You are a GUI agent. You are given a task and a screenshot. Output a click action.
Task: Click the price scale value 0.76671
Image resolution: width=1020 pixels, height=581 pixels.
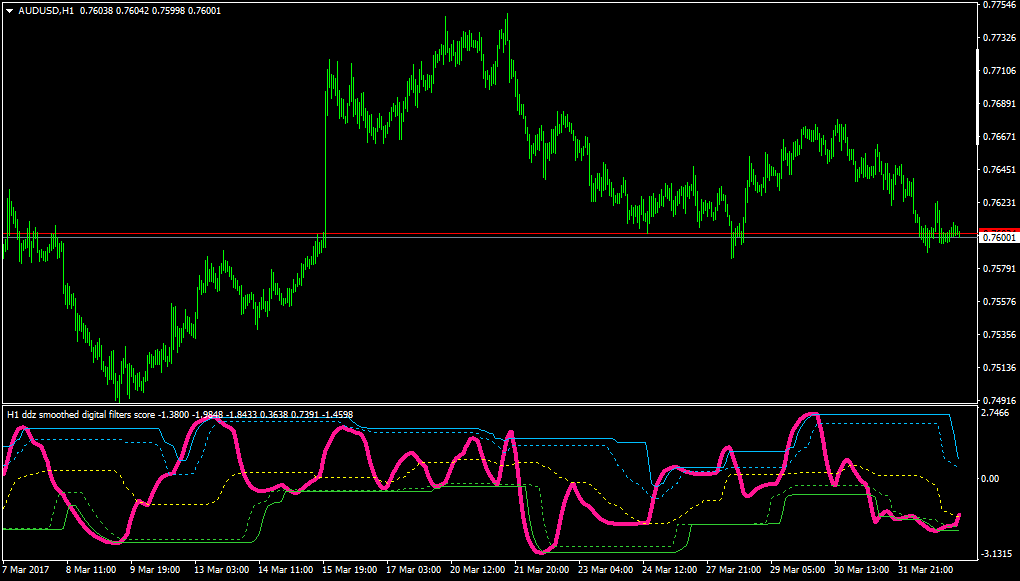pyautogui.click(x=999, y=137)
